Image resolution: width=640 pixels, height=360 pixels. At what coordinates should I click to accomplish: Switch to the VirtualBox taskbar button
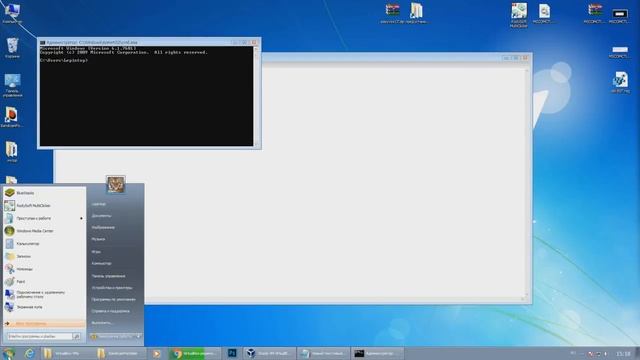(x=269, y=353)
